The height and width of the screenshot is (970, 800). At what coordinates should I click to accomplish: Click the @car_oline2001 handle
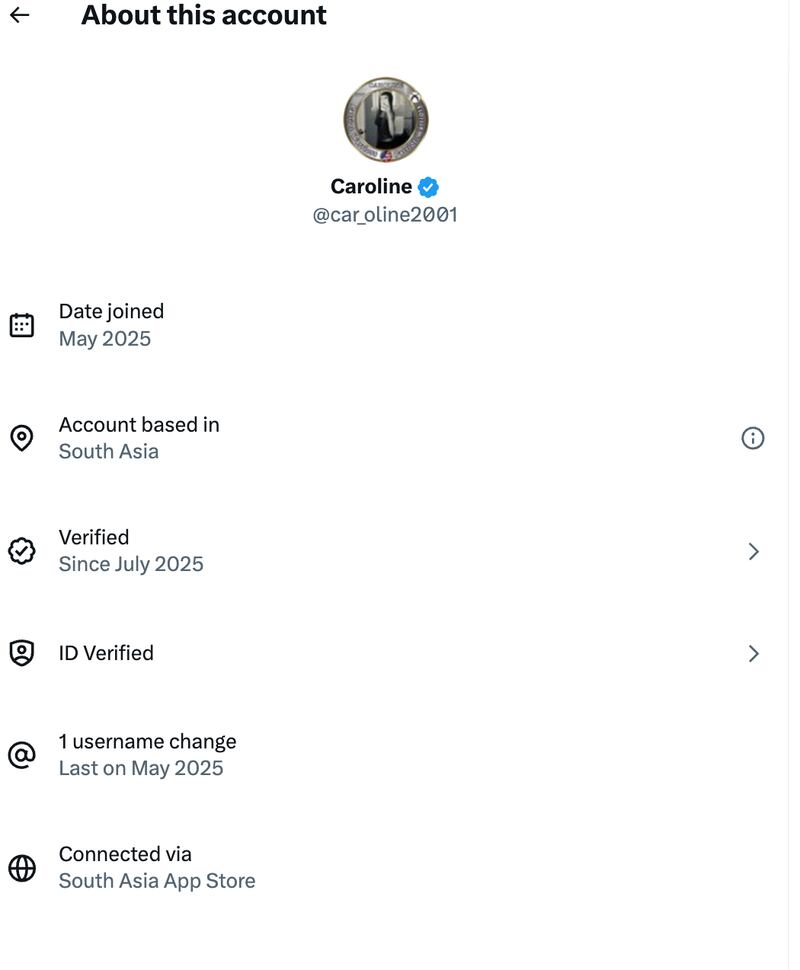pos(385,215)
